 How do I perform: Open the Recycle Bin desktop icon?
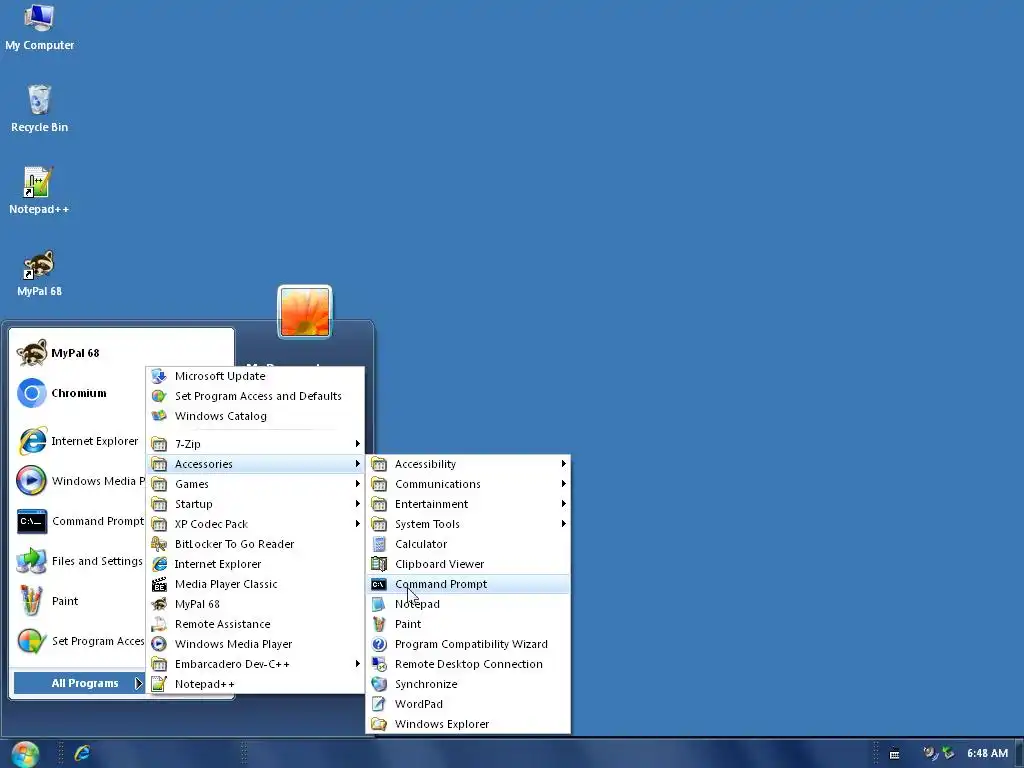tap(39, 109)
